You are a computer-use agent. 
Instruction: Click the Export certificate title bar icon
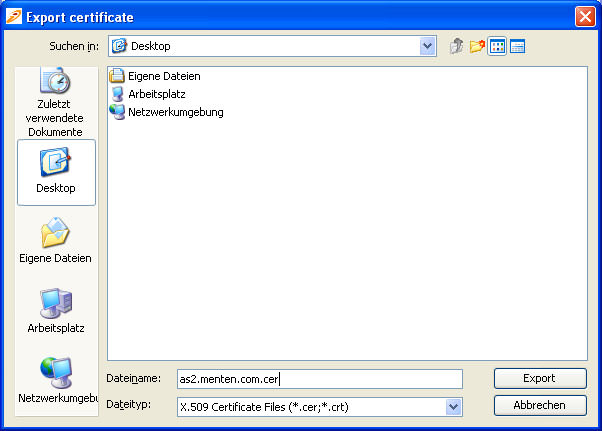[13, 16]
